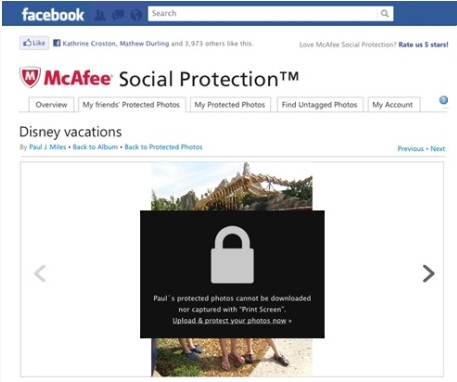The width and height of the screenshot is (457, 382).
Task: Click Upload & protect your photos now
Action: (229, 321)
